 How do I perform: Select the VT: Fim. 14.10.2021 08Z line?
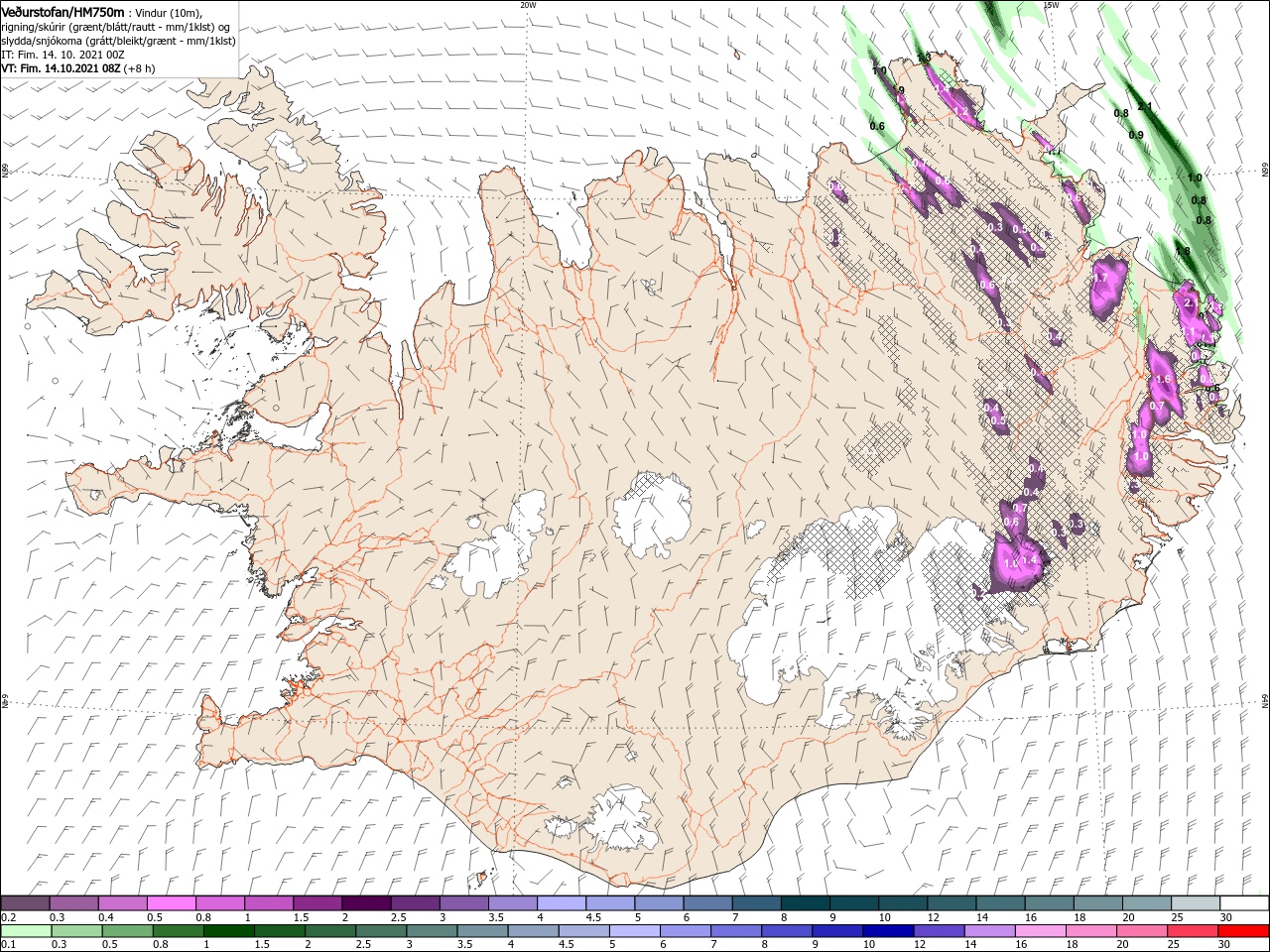tap(78, 68)
